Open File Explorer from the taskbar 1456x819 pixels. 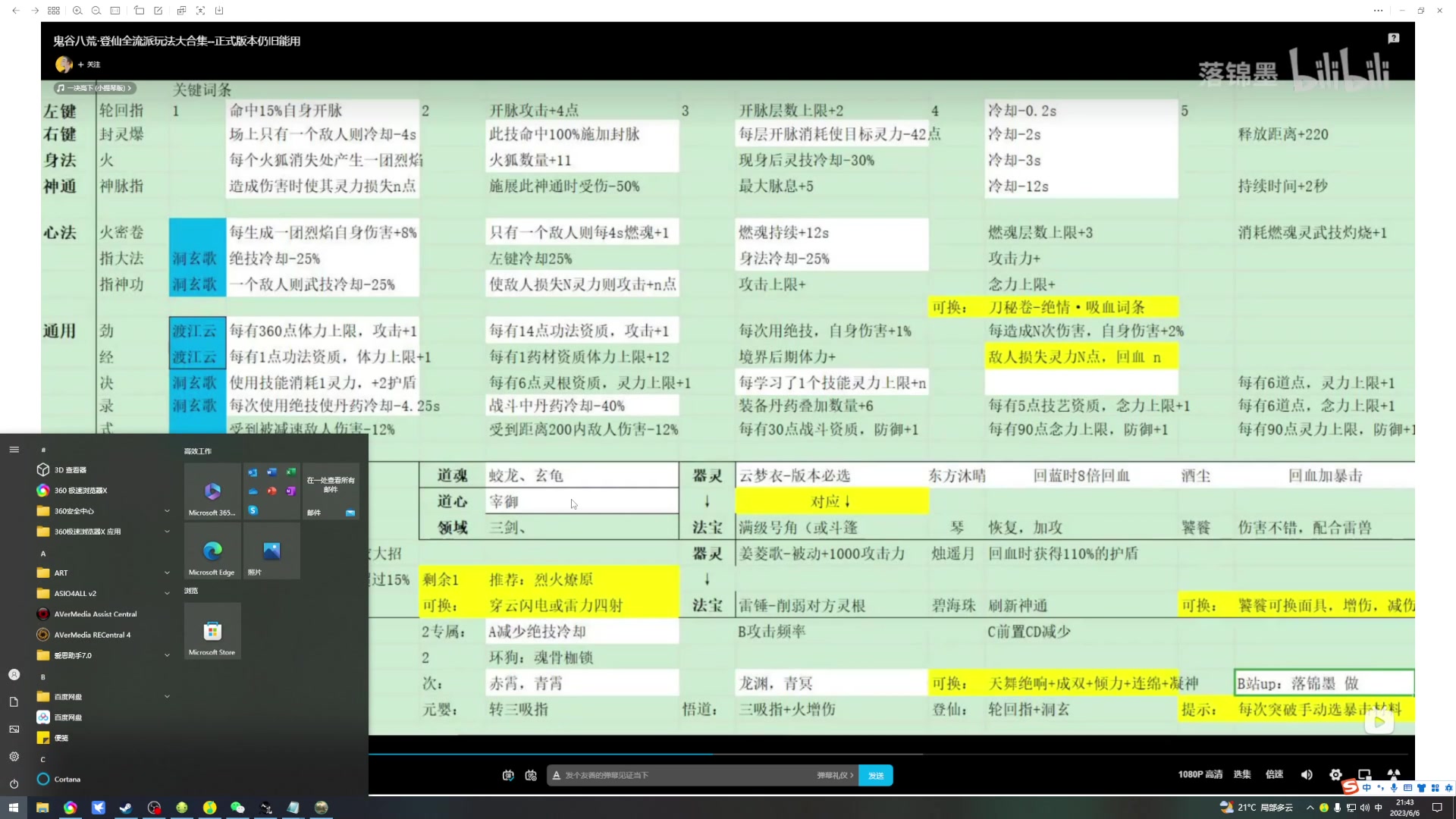click(x=42, y=808)
